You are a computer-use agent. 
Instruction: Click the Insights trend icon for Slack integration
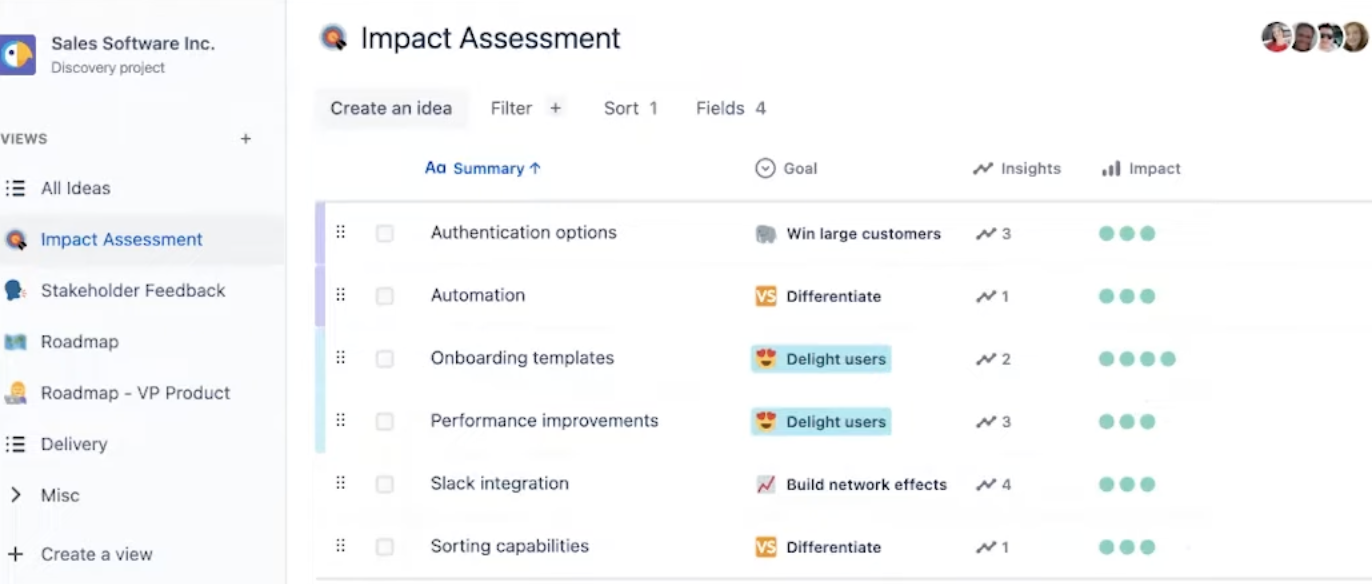[x=986, y=484]
